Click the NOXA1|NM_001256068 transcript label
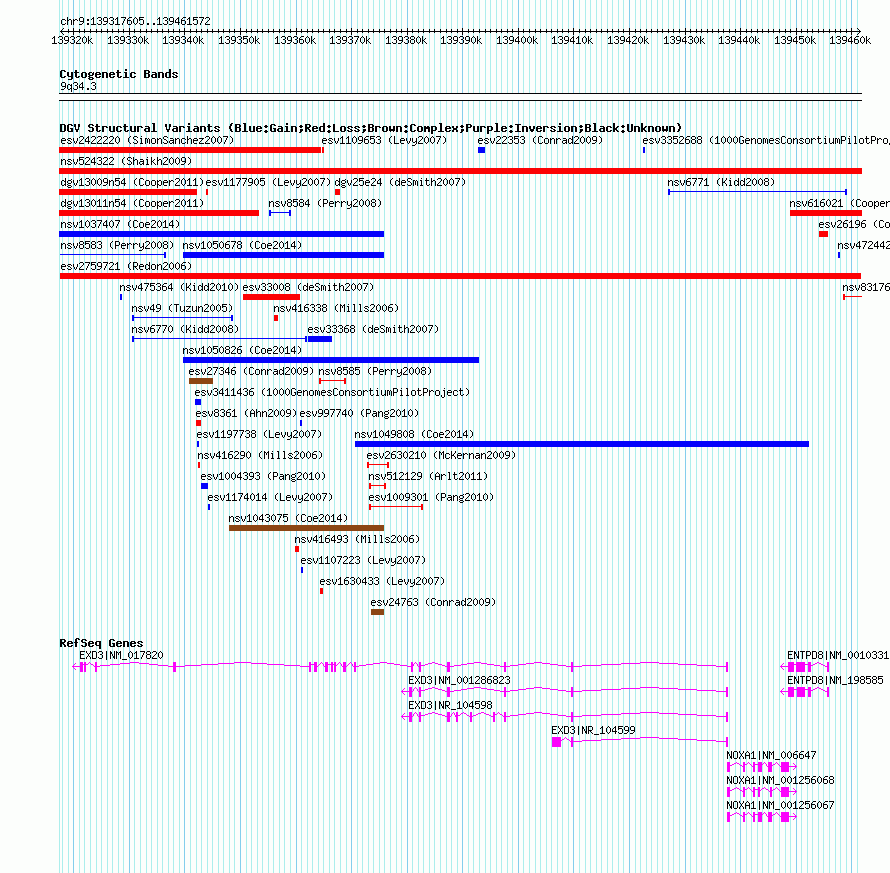Image resolution: width=890 pixels, height=873 pixels. [x=780, y=780]
